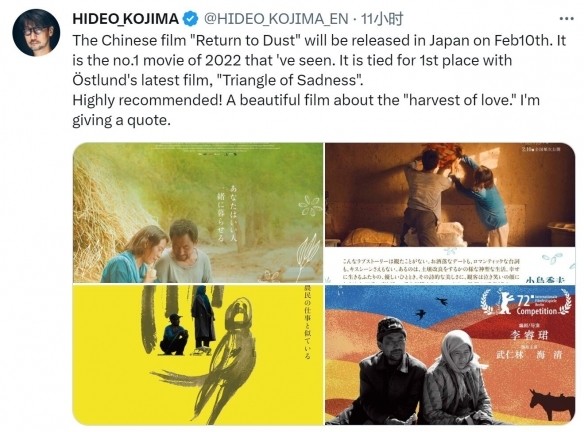Open the bottom-right desert illustration poster

(450, 355)
